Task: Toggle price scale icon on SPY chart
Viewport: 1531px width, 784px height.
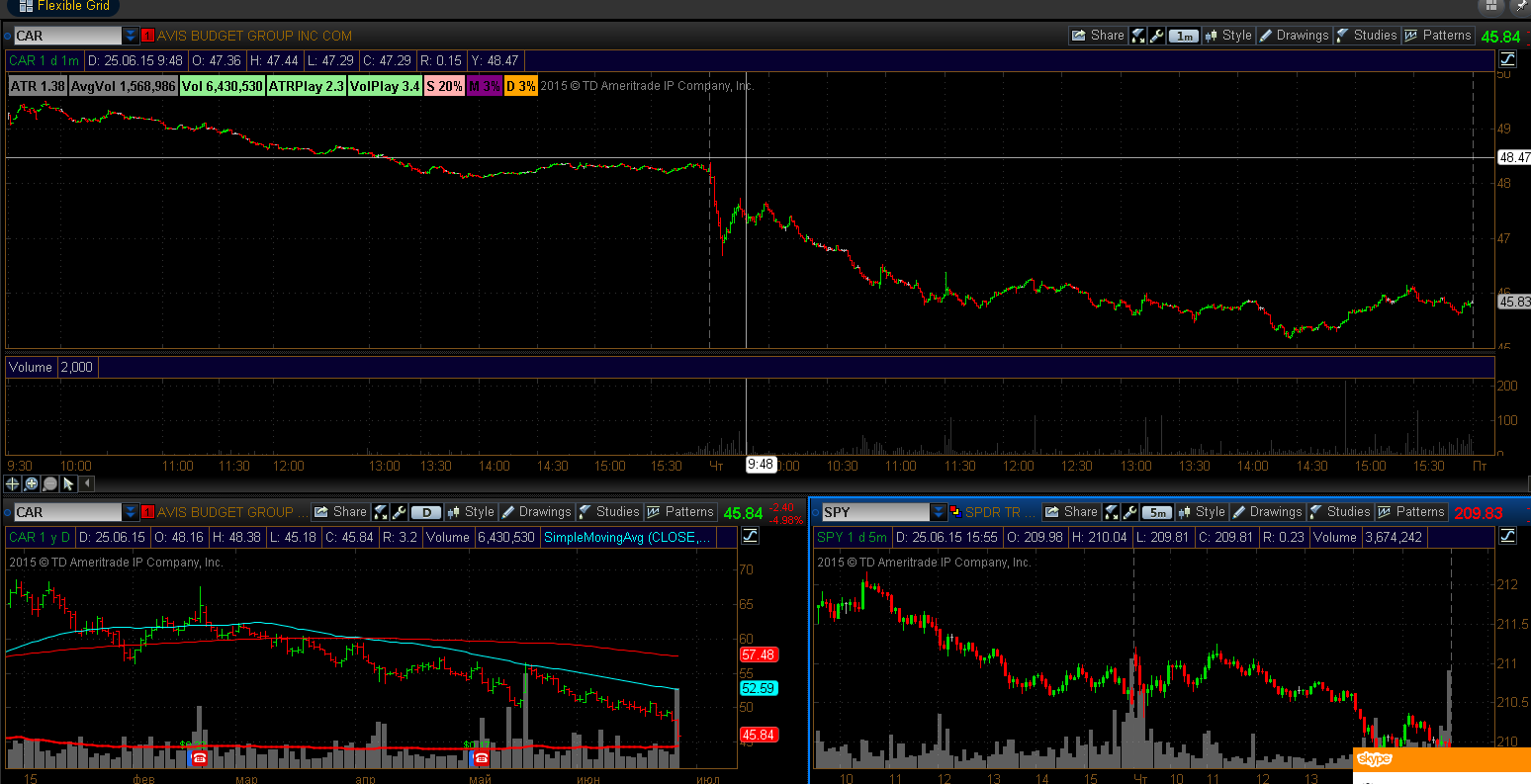Action: 1508,536
